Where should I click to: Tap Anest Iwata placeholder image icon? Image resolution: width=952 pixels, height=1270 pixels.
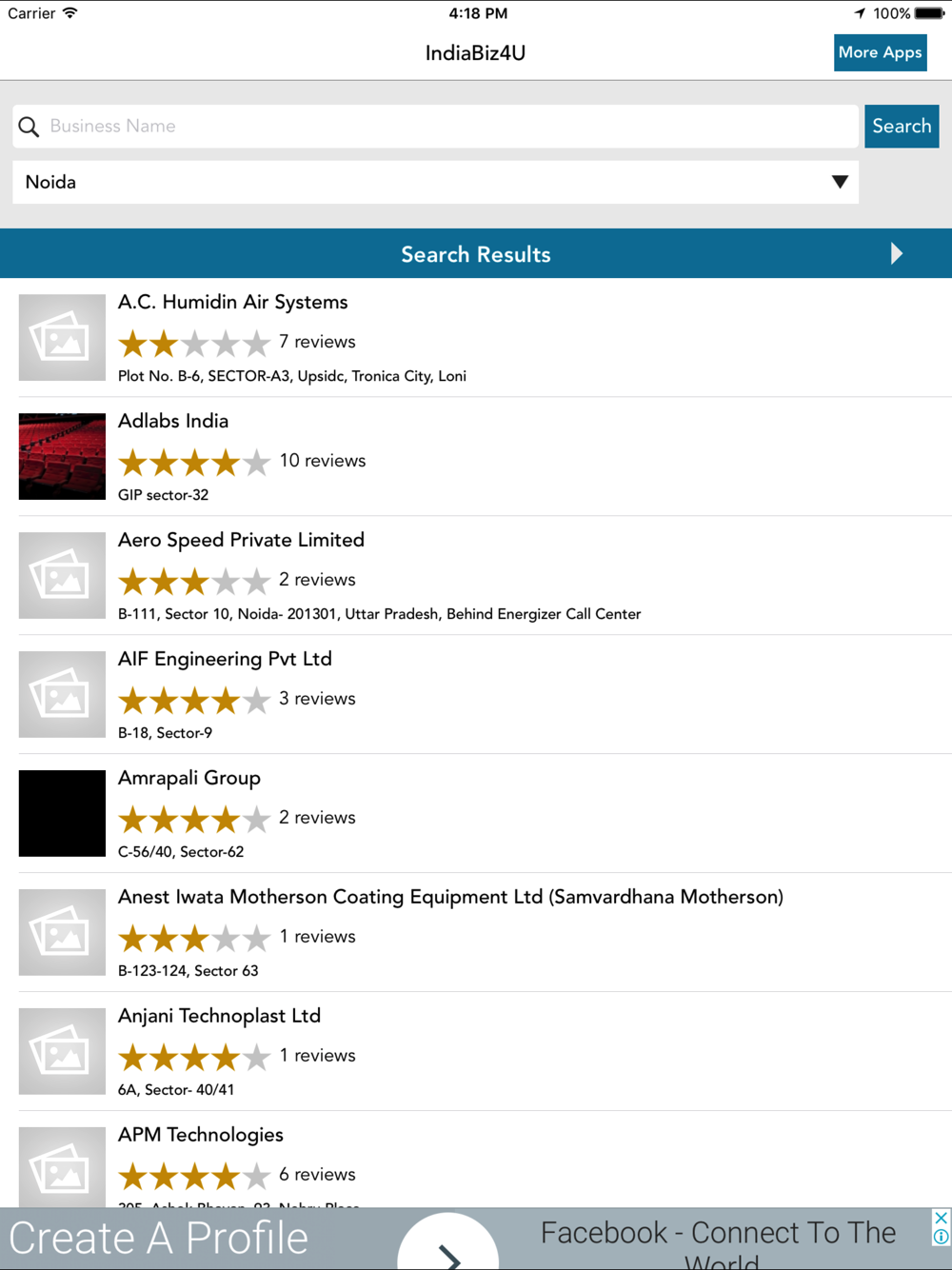tap(62, 933)
